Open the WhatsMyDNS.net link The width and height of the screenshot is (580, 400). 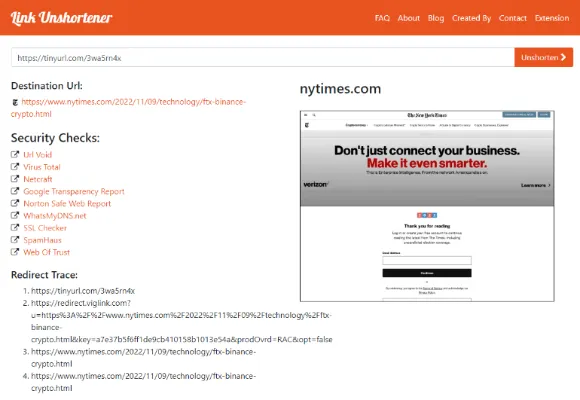pos(55,216)
